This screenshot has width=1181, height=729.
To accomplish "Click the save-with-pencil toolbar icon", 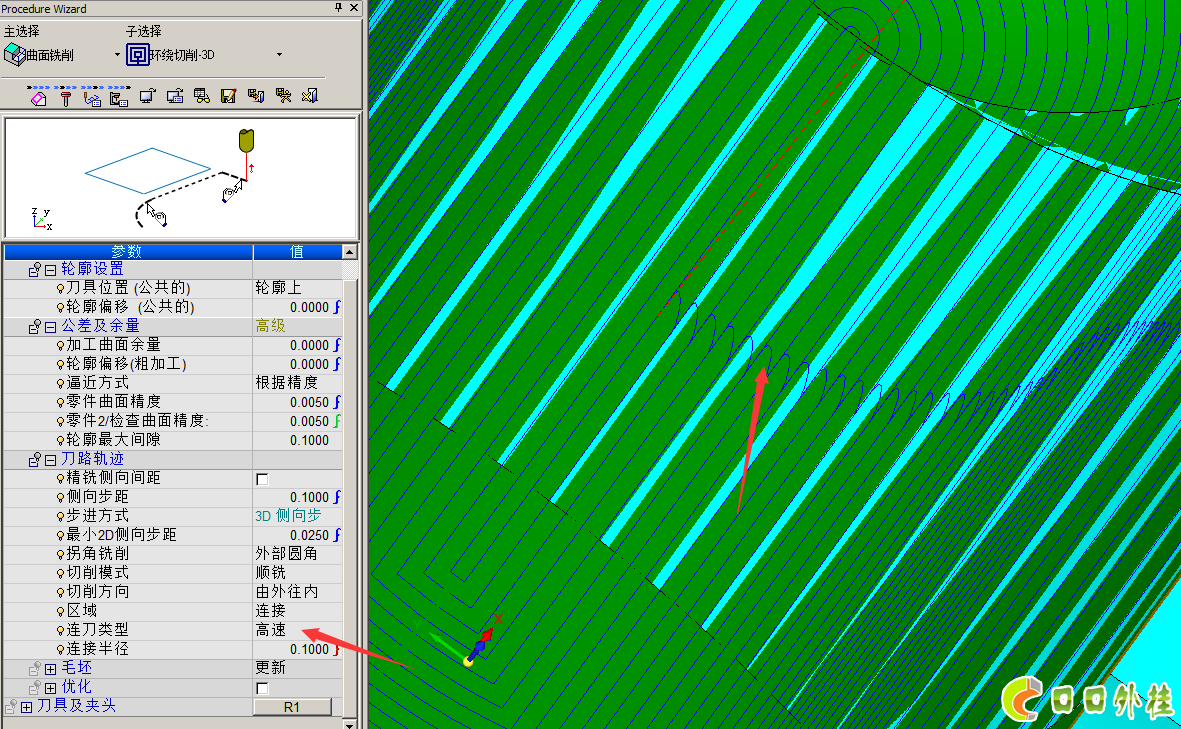I will click(x=227, y=97).
